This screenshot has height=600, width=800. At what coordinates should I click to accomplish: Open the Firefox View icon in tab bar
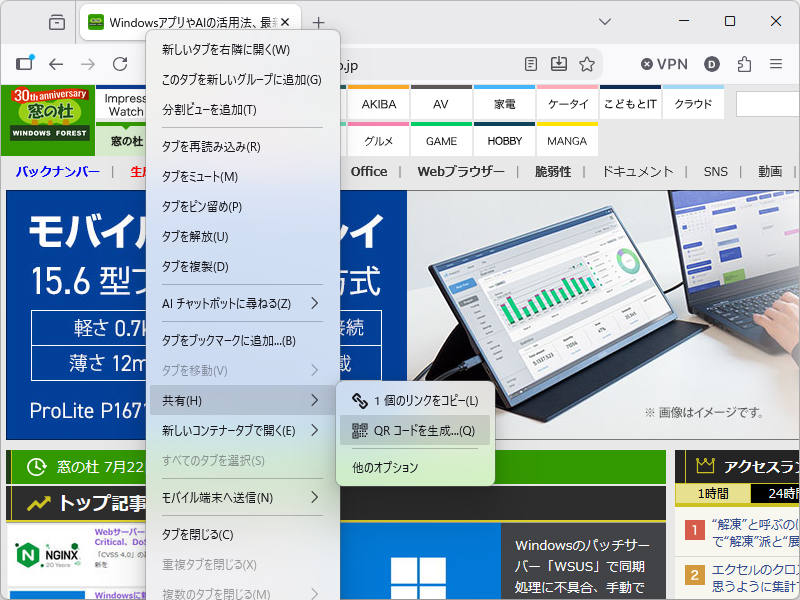click(x=57, y=22)
